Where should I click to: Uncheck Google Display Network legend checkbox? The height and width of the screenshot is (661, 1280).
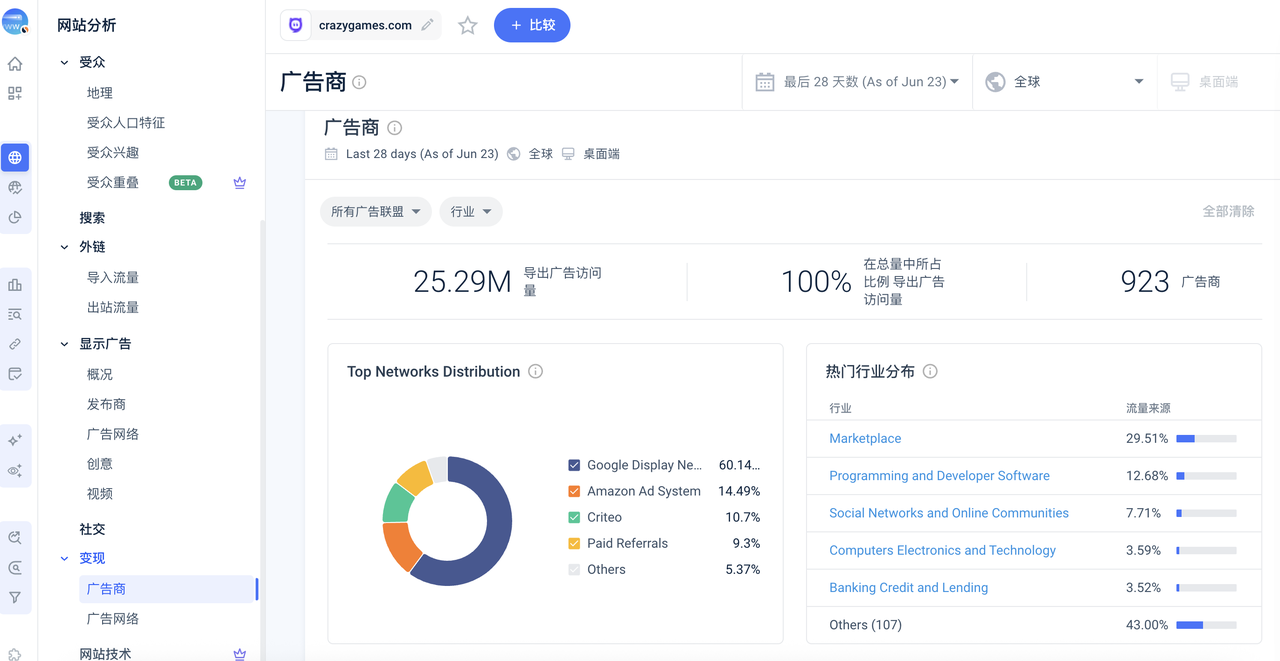pyautogui.click(x=574, y=465)
